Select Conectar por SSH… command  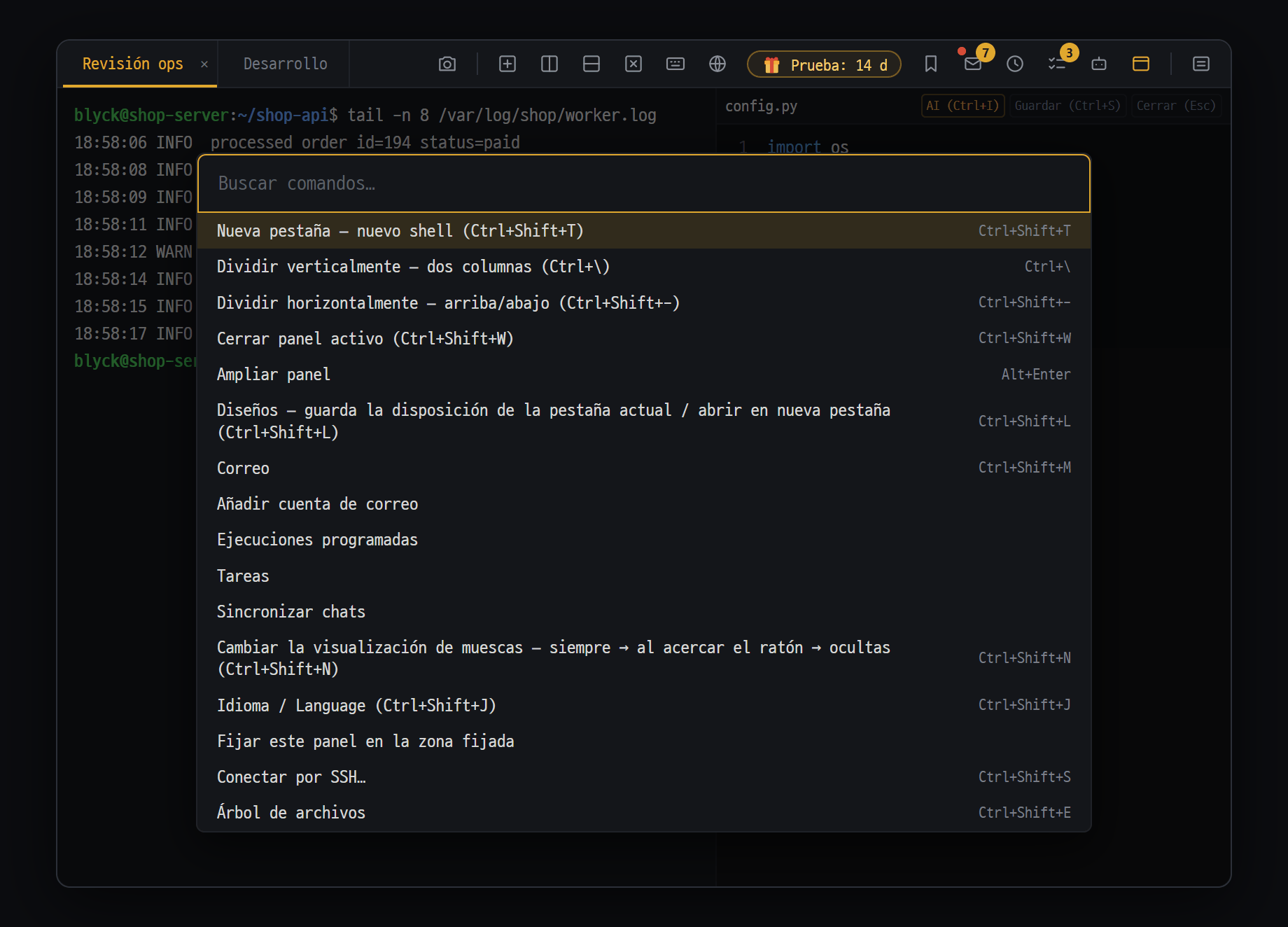[644, 776]
